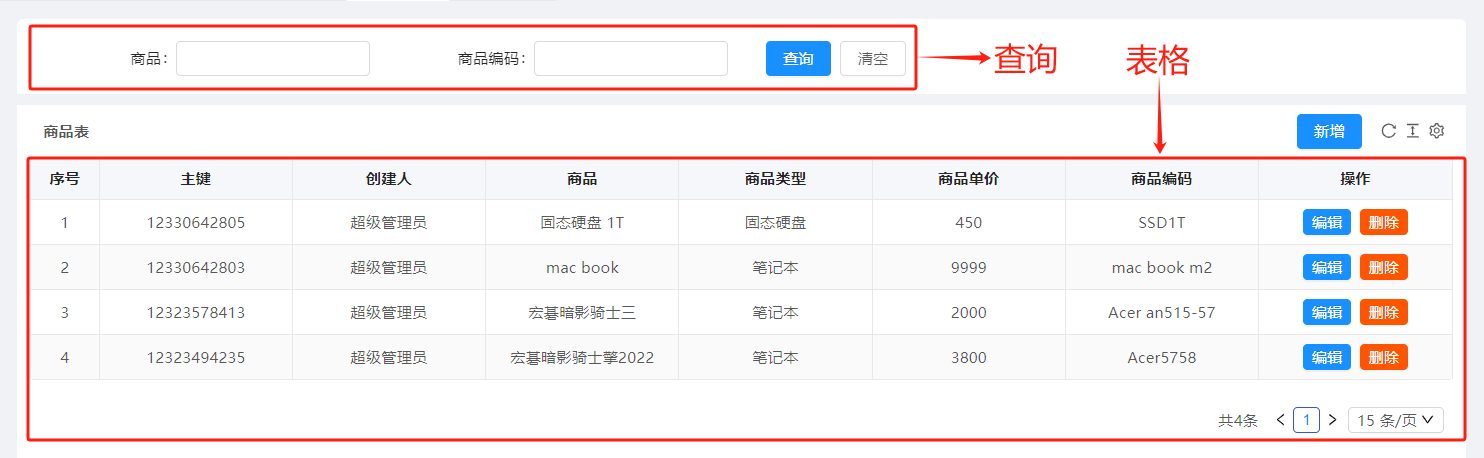The height and width of the screenshot is (458, 1484).
Task: Open the 15 条/页 page size dropdown
Action: (1396, 420)
